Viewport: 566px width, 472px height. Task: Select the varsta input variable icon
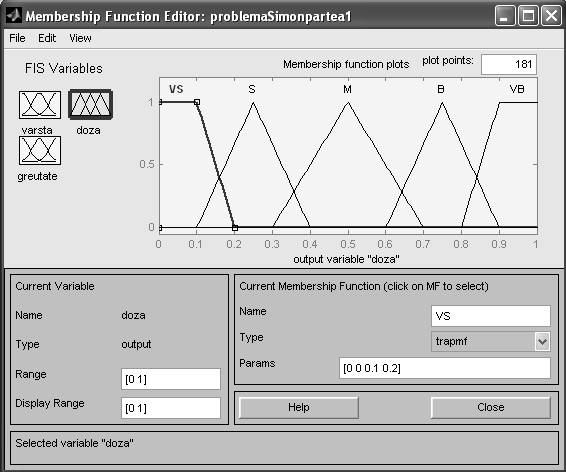(40, 105)
